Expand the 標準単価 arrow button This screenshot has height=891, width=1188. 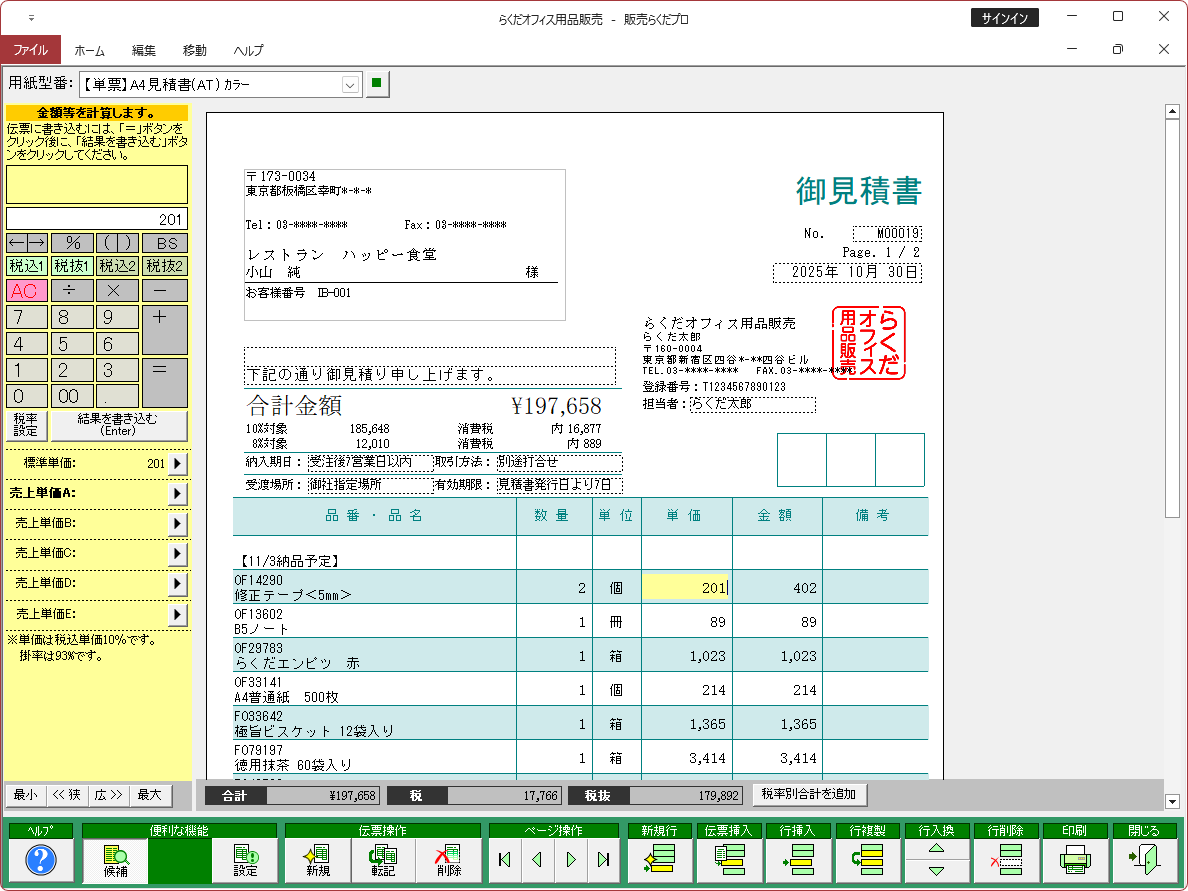tap(177, 464)
